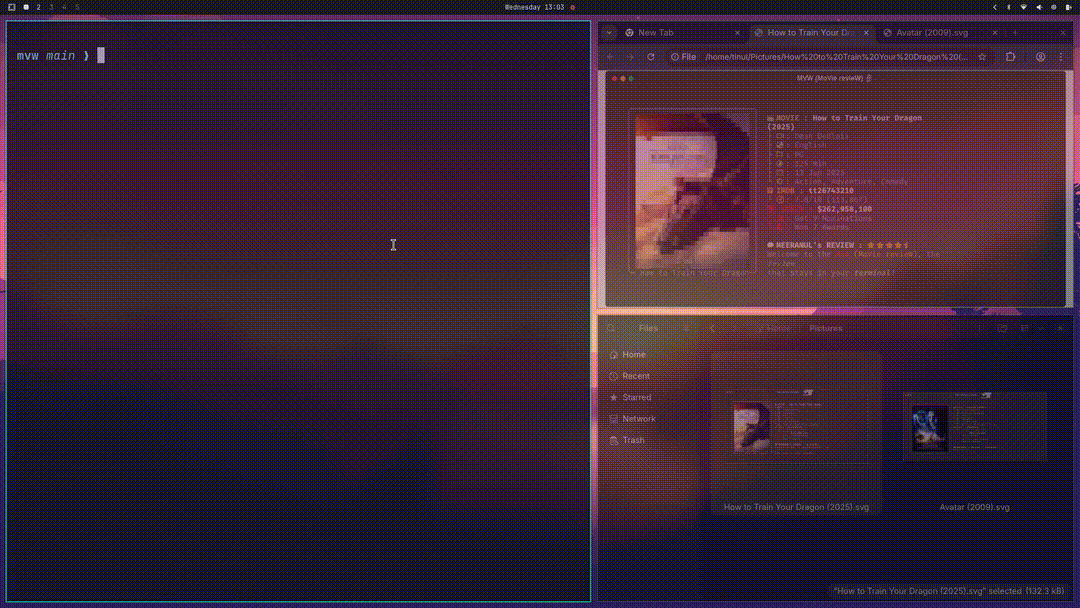Click the browser back arrow
The height and width of the screenshot is (608, 1080).
pos(608,57)
